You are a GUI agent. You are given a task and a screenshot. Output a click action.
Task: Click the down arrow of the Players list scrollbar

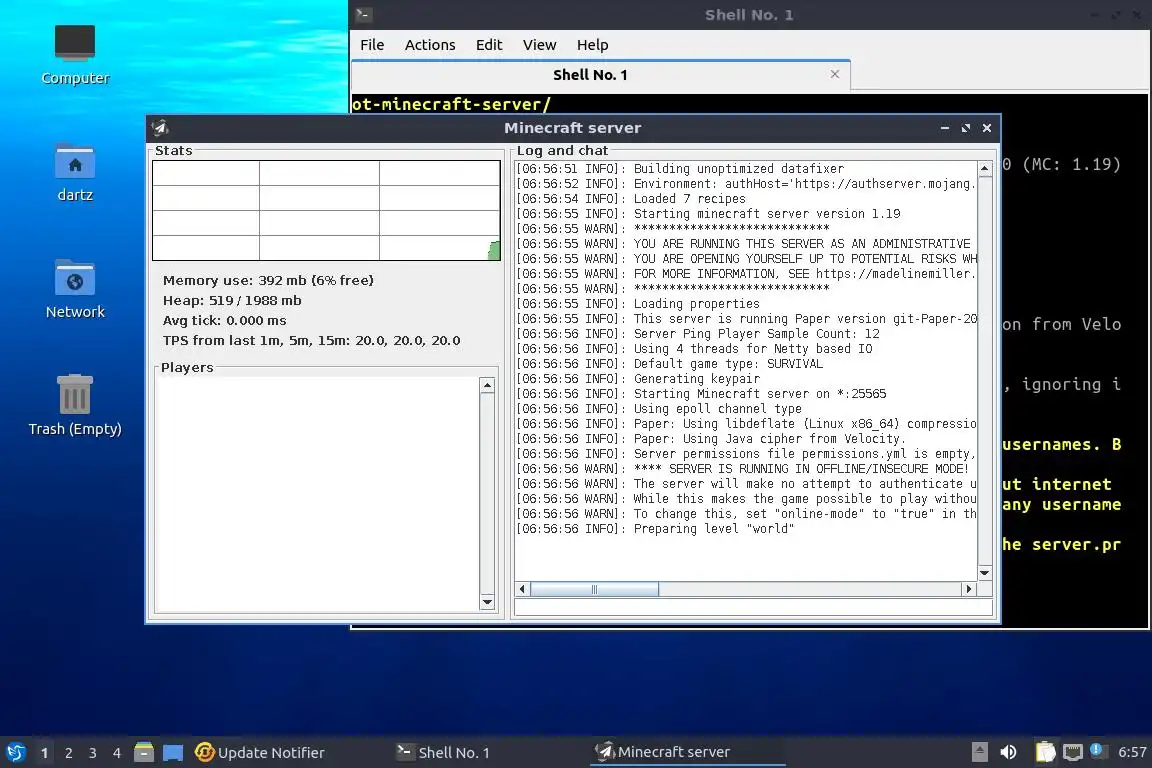[x=486, y=602]
